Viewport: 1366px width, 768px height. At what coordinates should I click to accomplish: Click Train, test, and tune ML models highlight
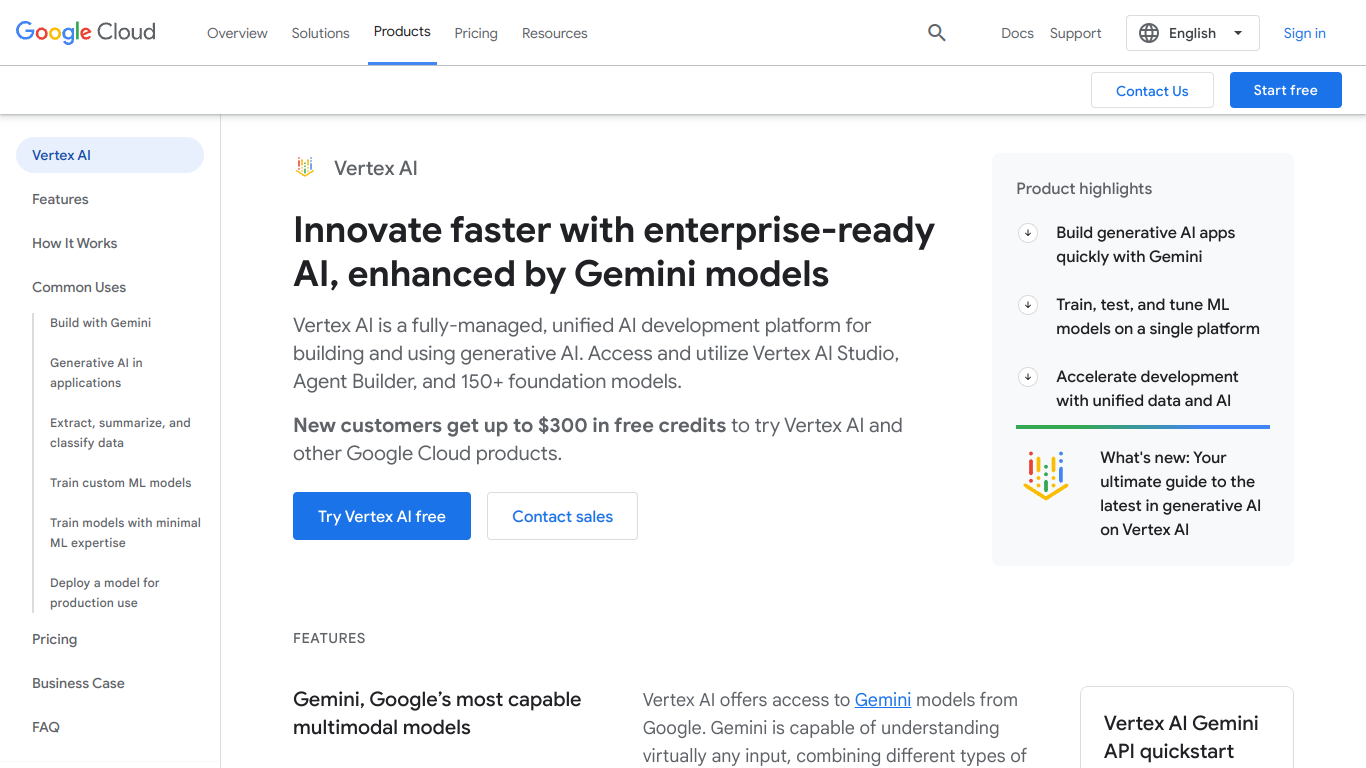click(x=1158, y=317)
